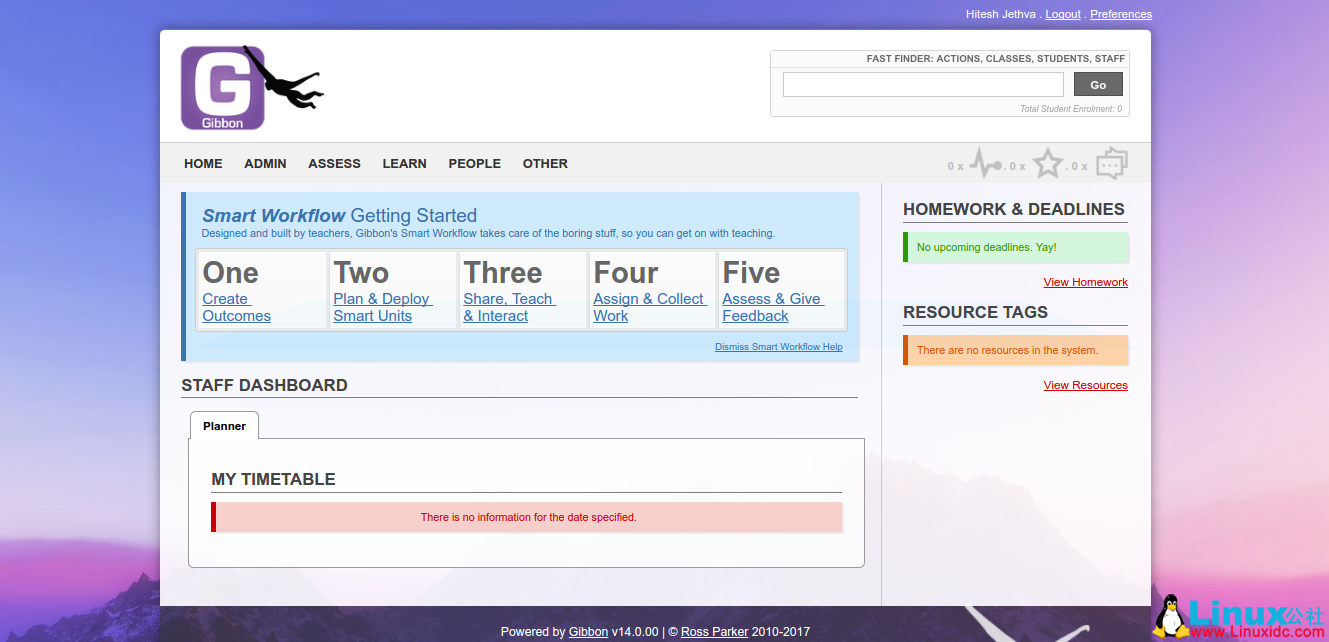The image size is (1329, 642).
Task: Open the ASSESS menu
Action: [334, 163]
